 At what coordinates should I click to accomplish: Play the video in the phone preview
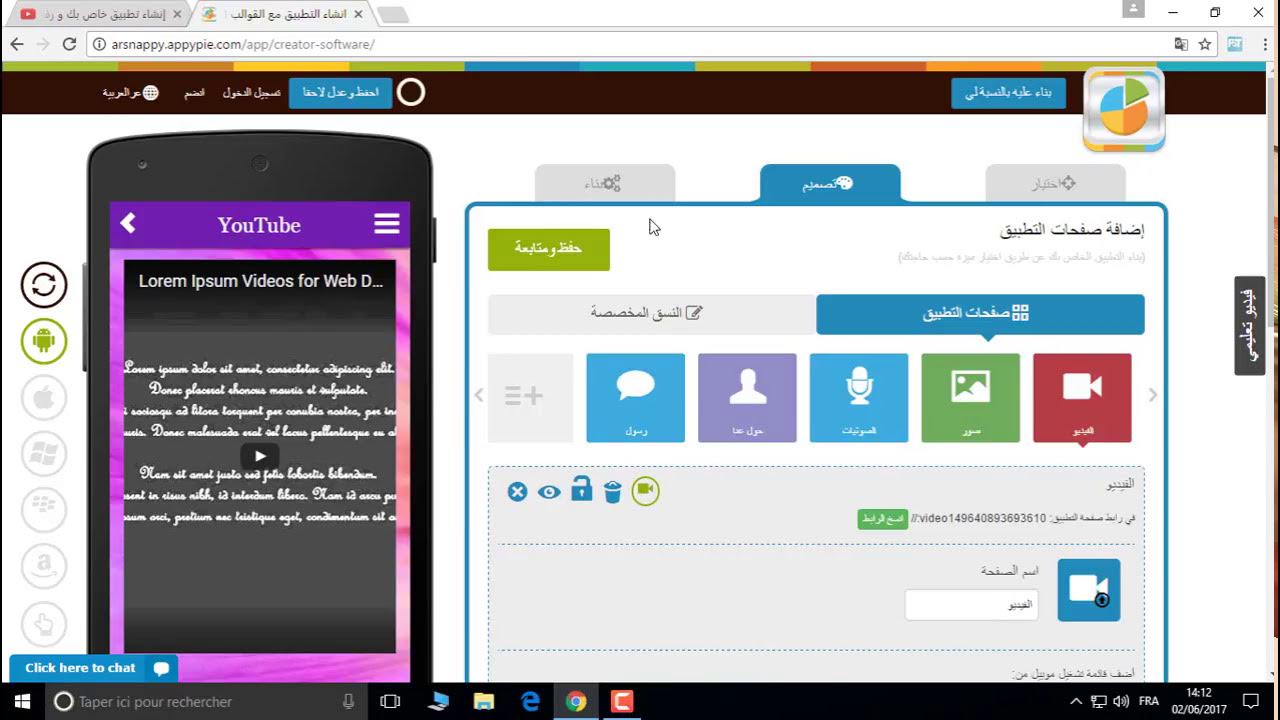[x=260, y=456]
